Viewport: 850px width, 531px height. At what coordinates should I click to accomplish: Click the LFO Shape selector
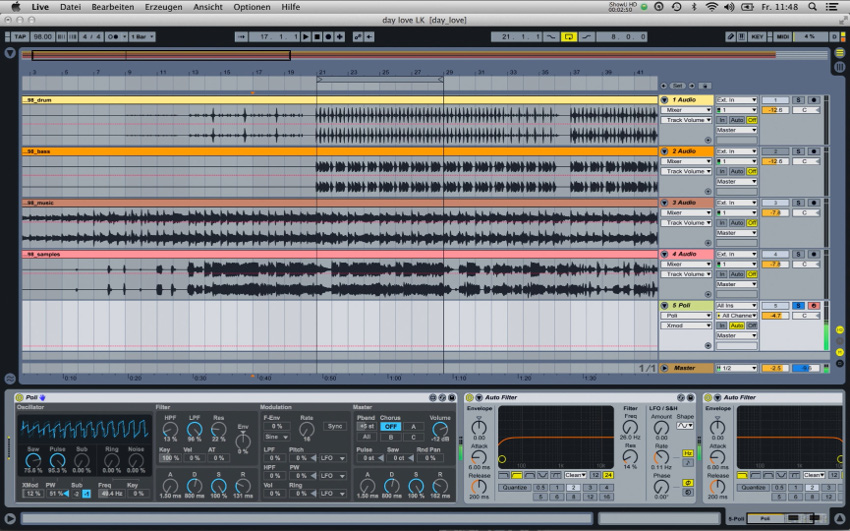pyautogui.click(x=685, y=426)
